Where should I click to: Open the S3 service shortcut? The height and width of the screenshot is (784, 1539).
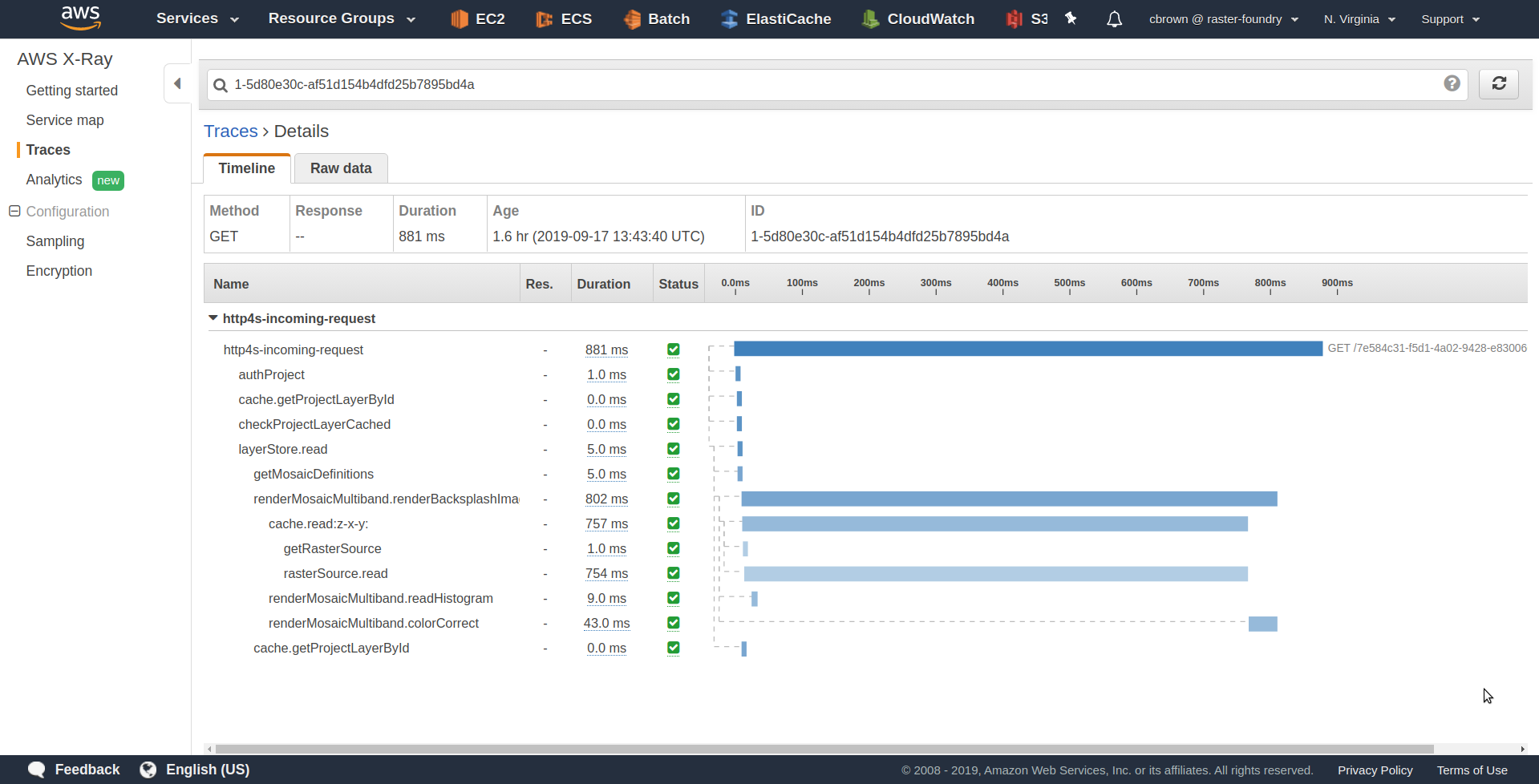1024,18
